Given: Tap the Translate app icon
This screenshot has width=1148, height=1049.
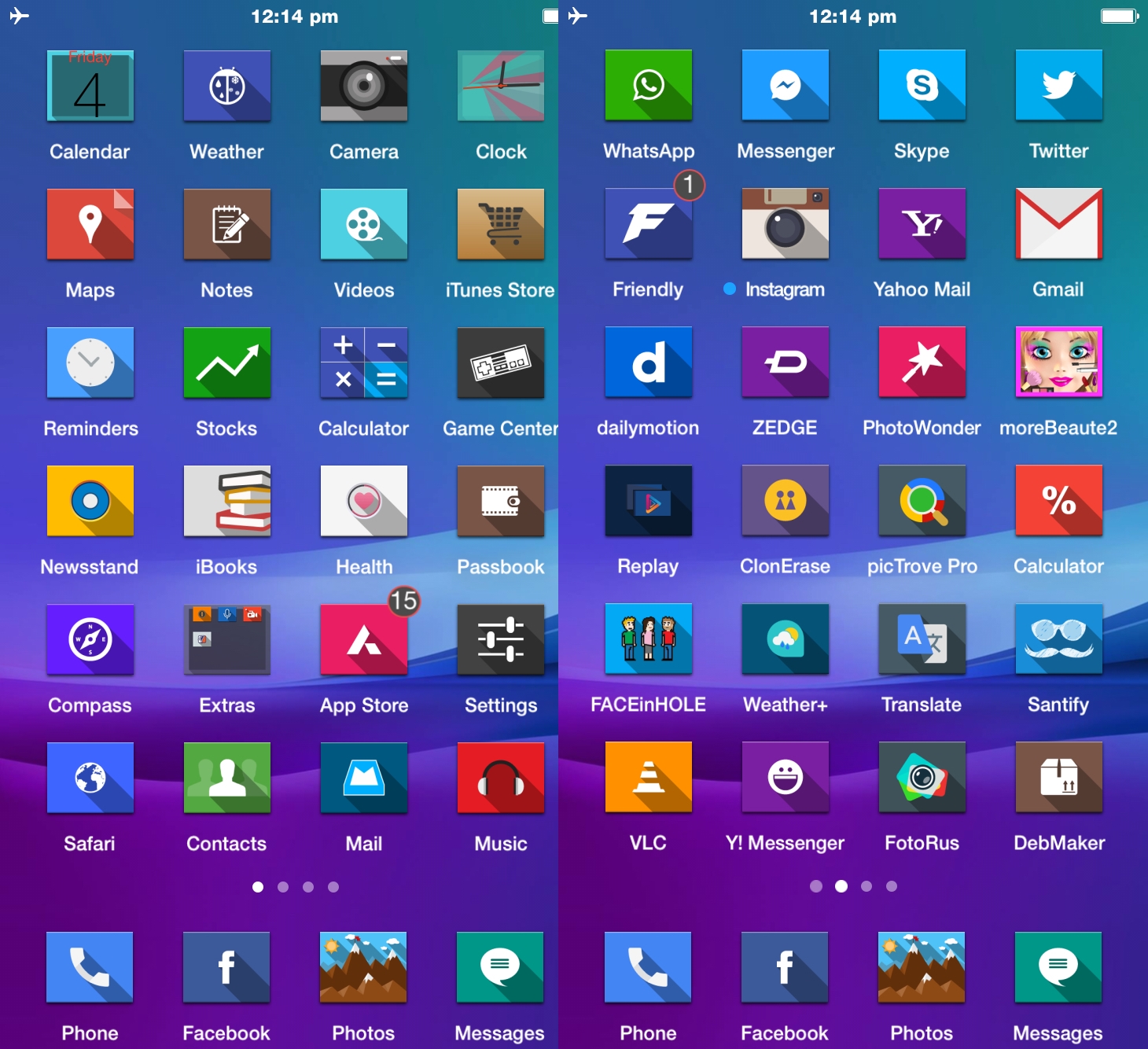Looking at the screenshot, I should tap(922, 639).
